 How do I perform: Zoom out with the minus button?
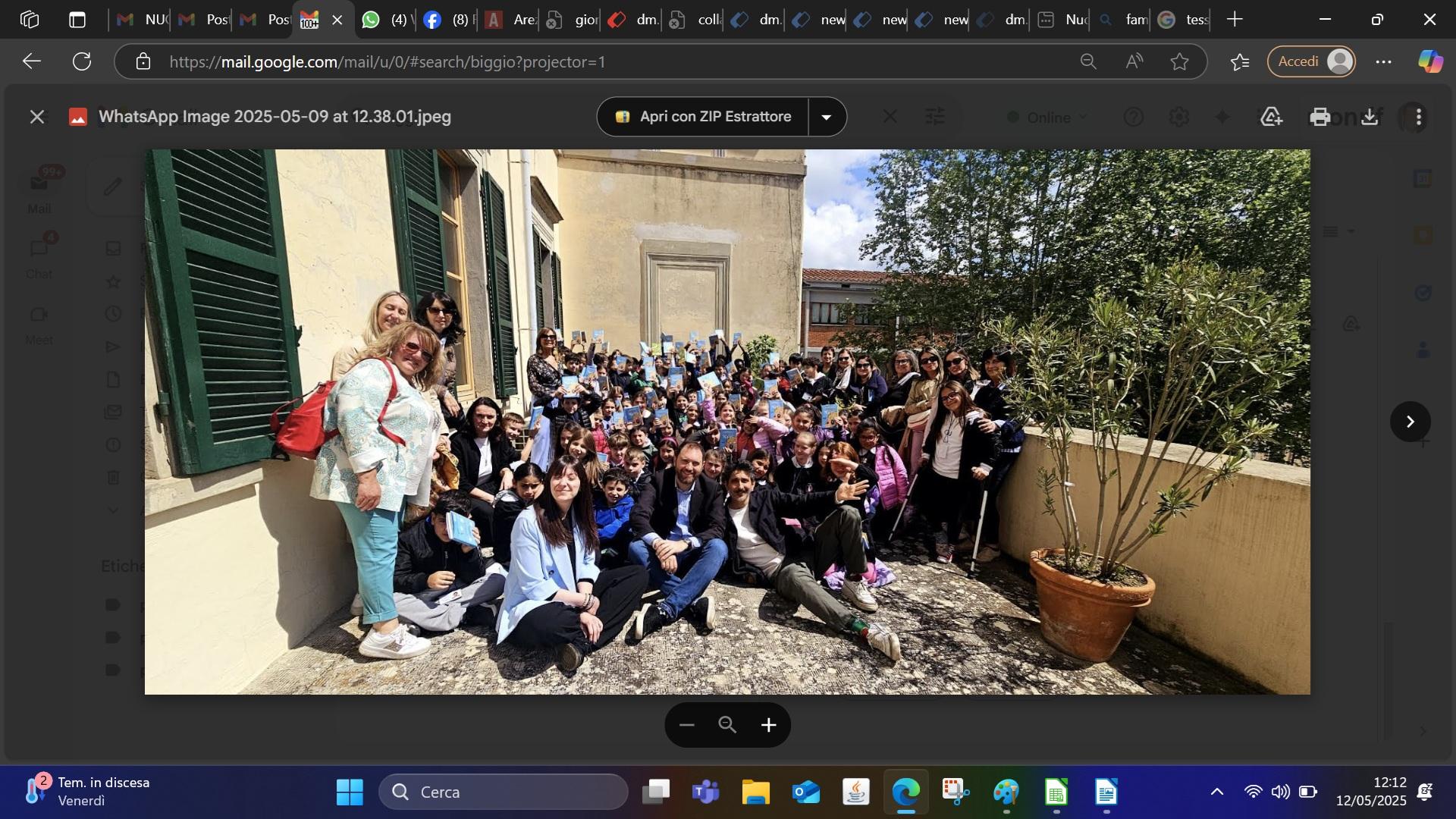(x=687, y=726)
